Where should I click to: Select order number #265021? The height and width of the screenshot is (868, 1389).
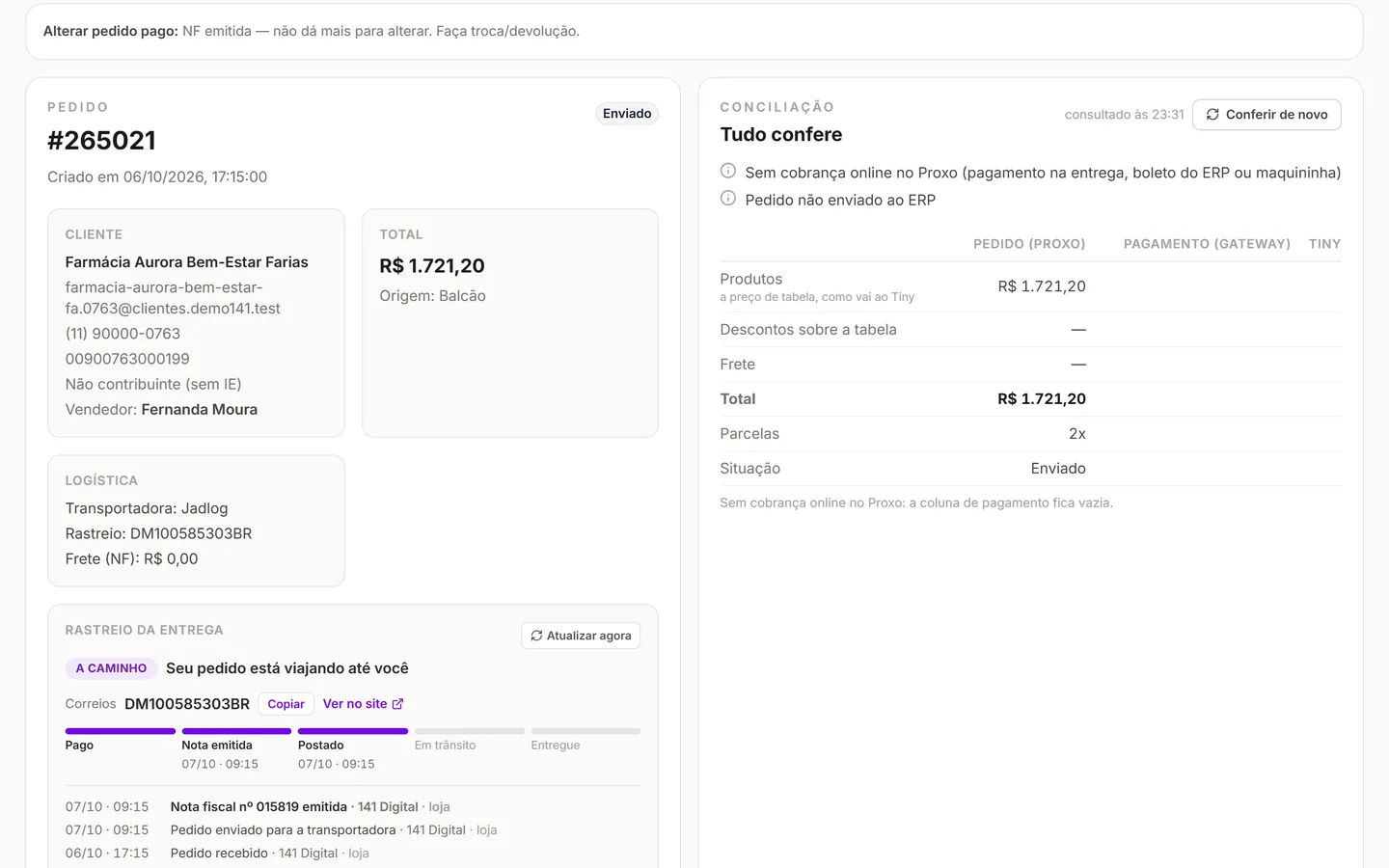pyautogui.click(x=101, y=141)
